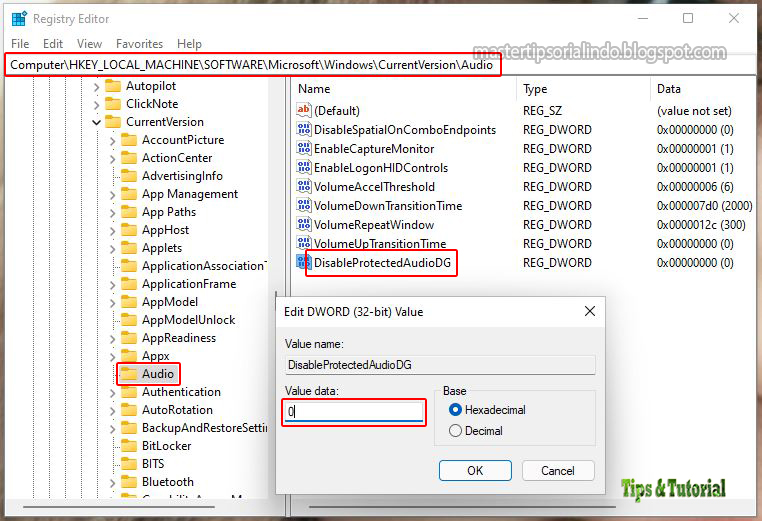Open the Help menu

[x=189, y=44]
